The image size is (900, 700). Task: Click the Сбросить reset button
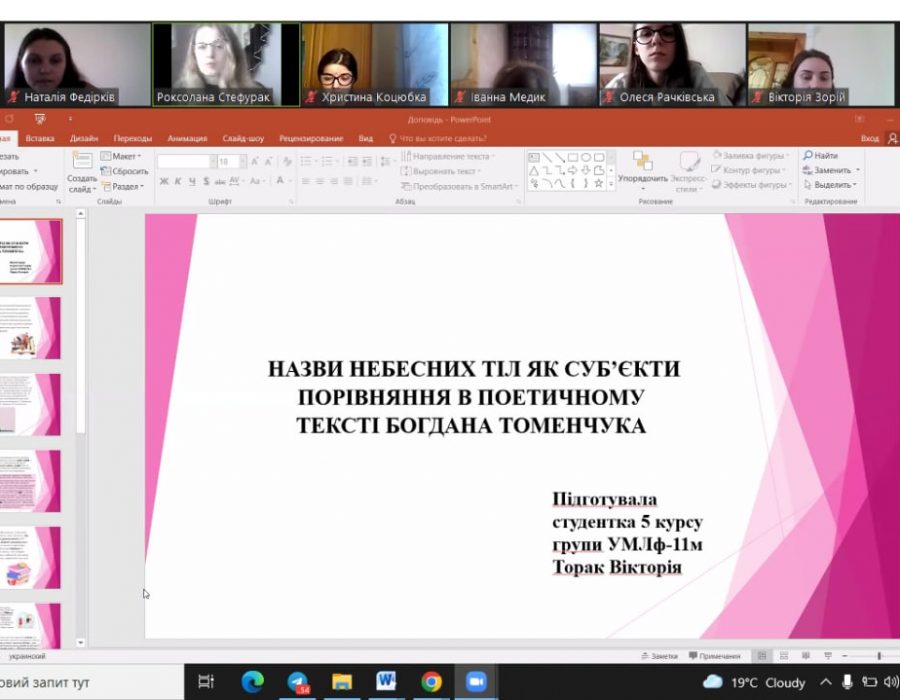click(x=124, y=171)
